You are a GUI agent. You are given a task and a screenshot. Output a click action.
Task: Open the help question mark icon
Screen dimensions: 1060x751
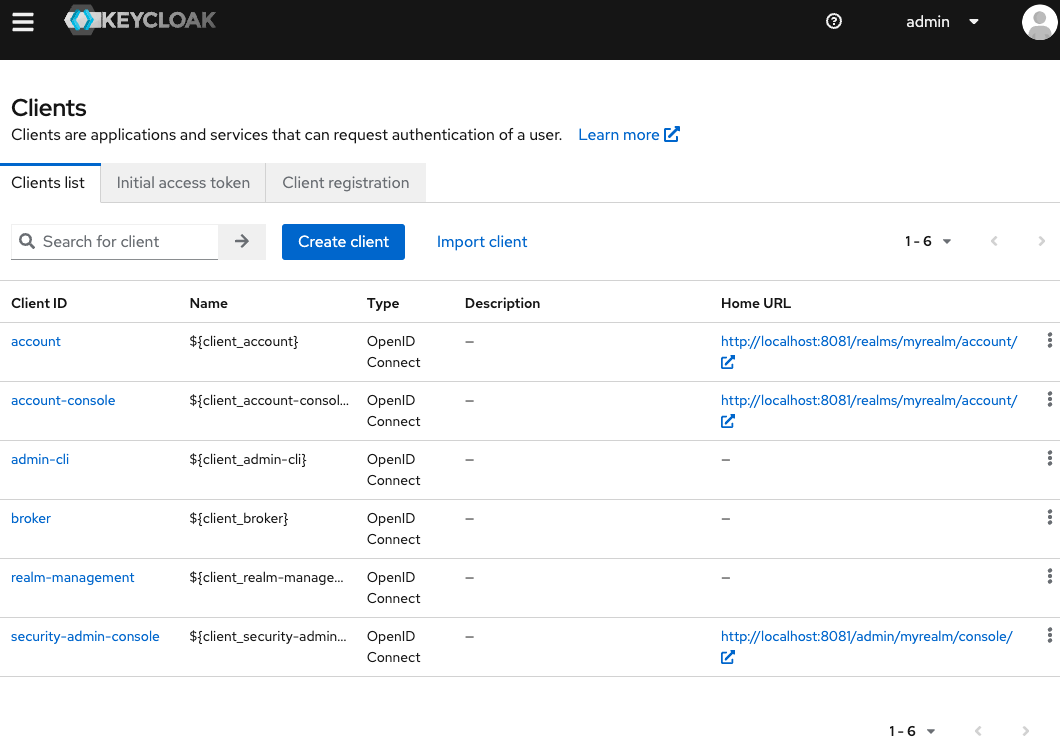click(x=834, y=22)
